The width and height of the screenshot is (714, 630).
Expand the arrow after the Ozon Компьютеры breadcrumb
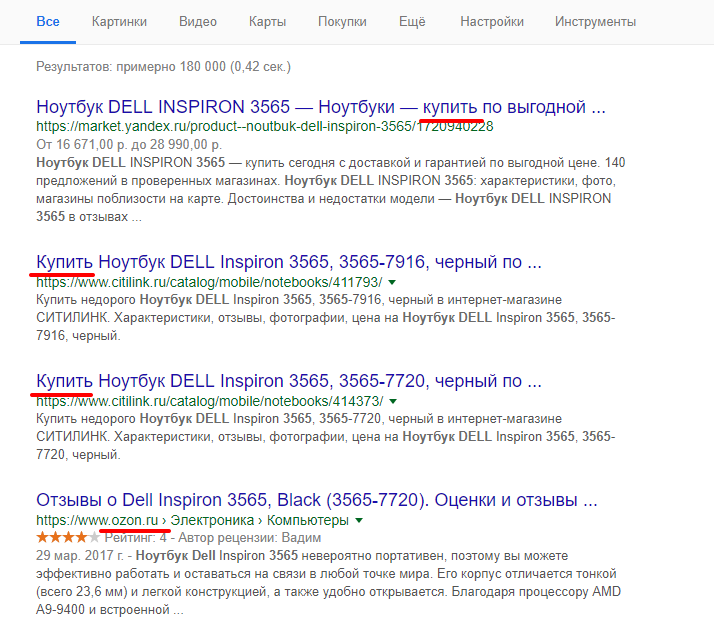[359, 521]
